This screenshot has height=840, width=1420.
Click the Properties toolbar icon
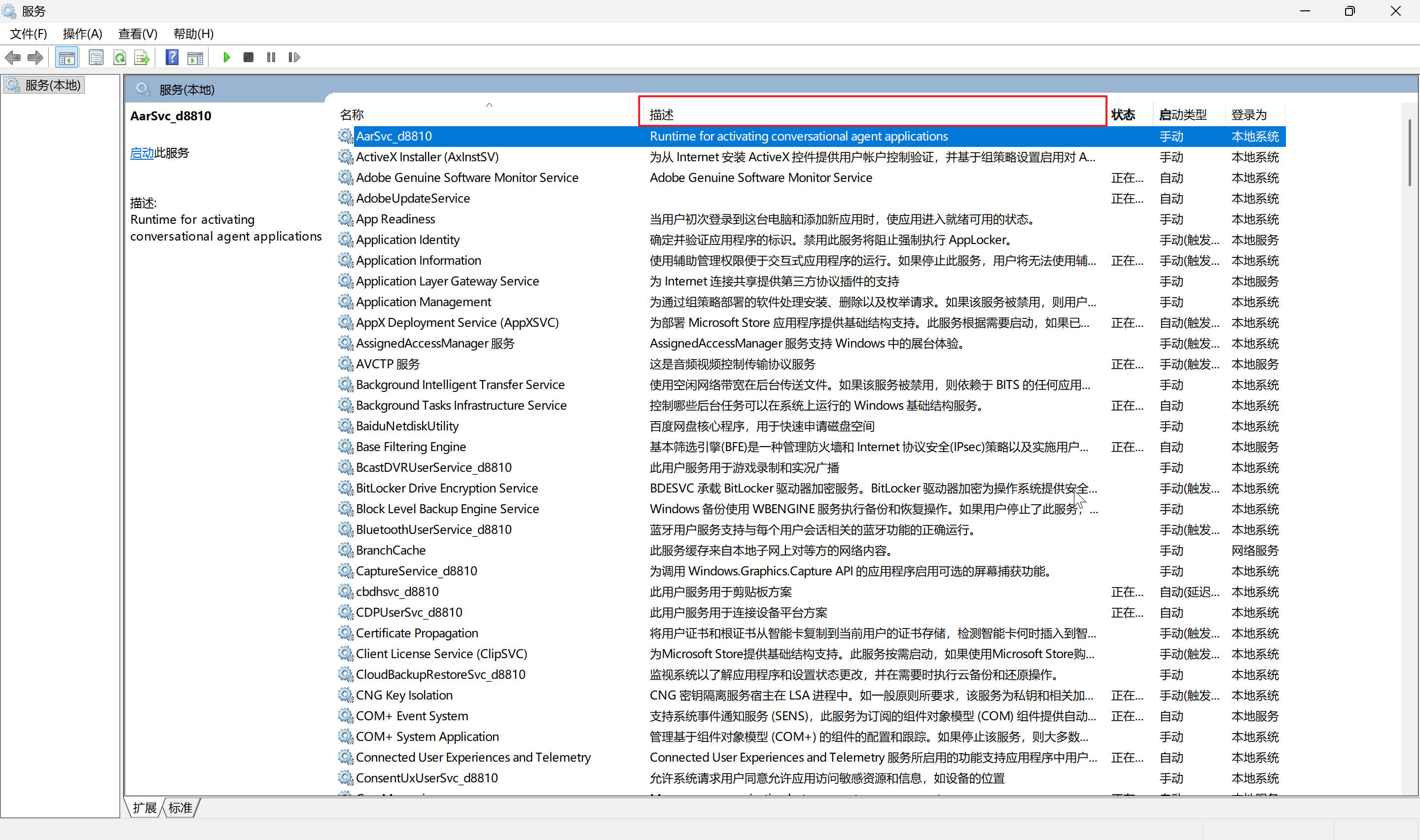(96, 57)
